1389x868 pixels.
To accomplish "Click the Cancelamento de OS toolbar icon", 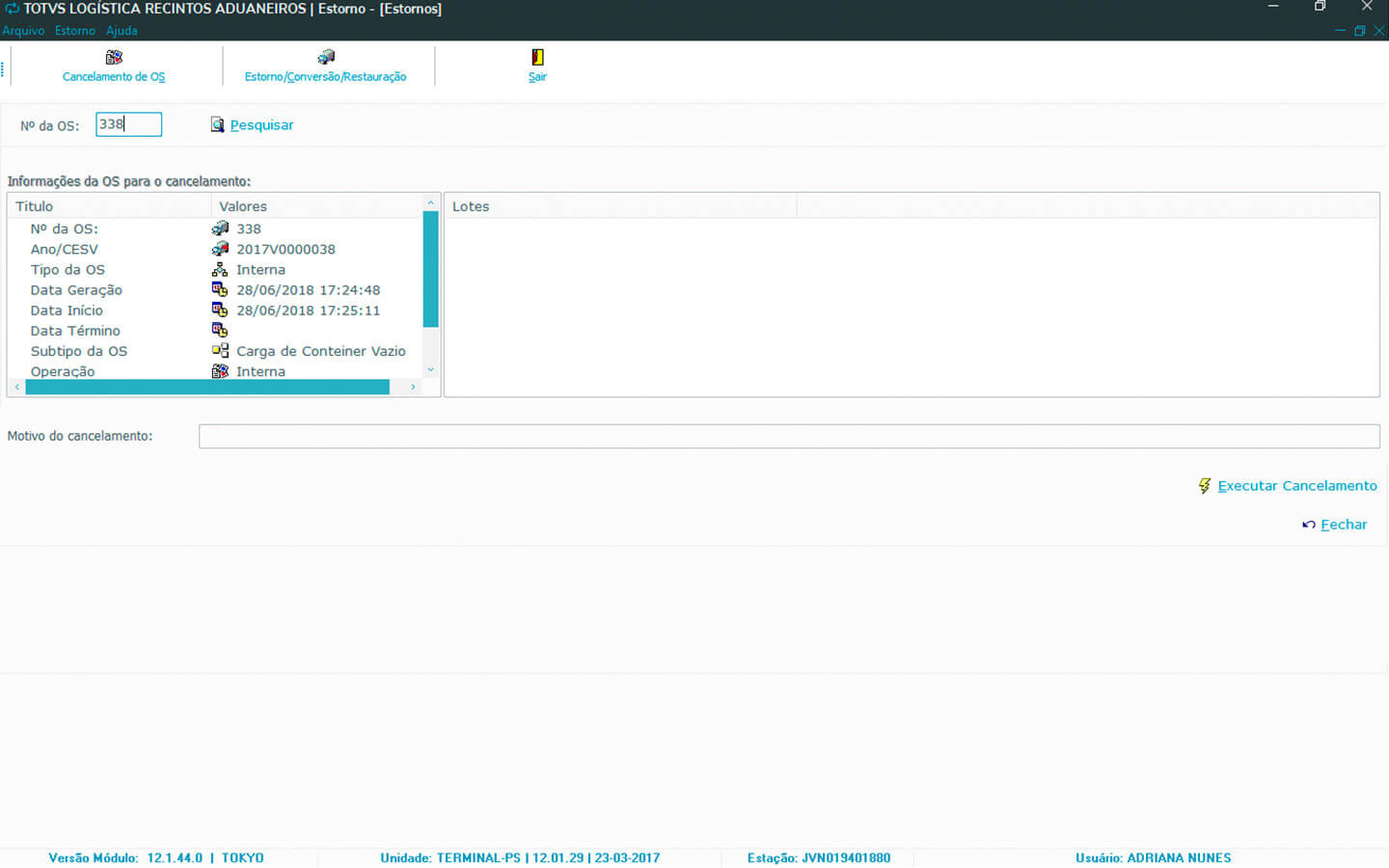I will pos(114,58).
